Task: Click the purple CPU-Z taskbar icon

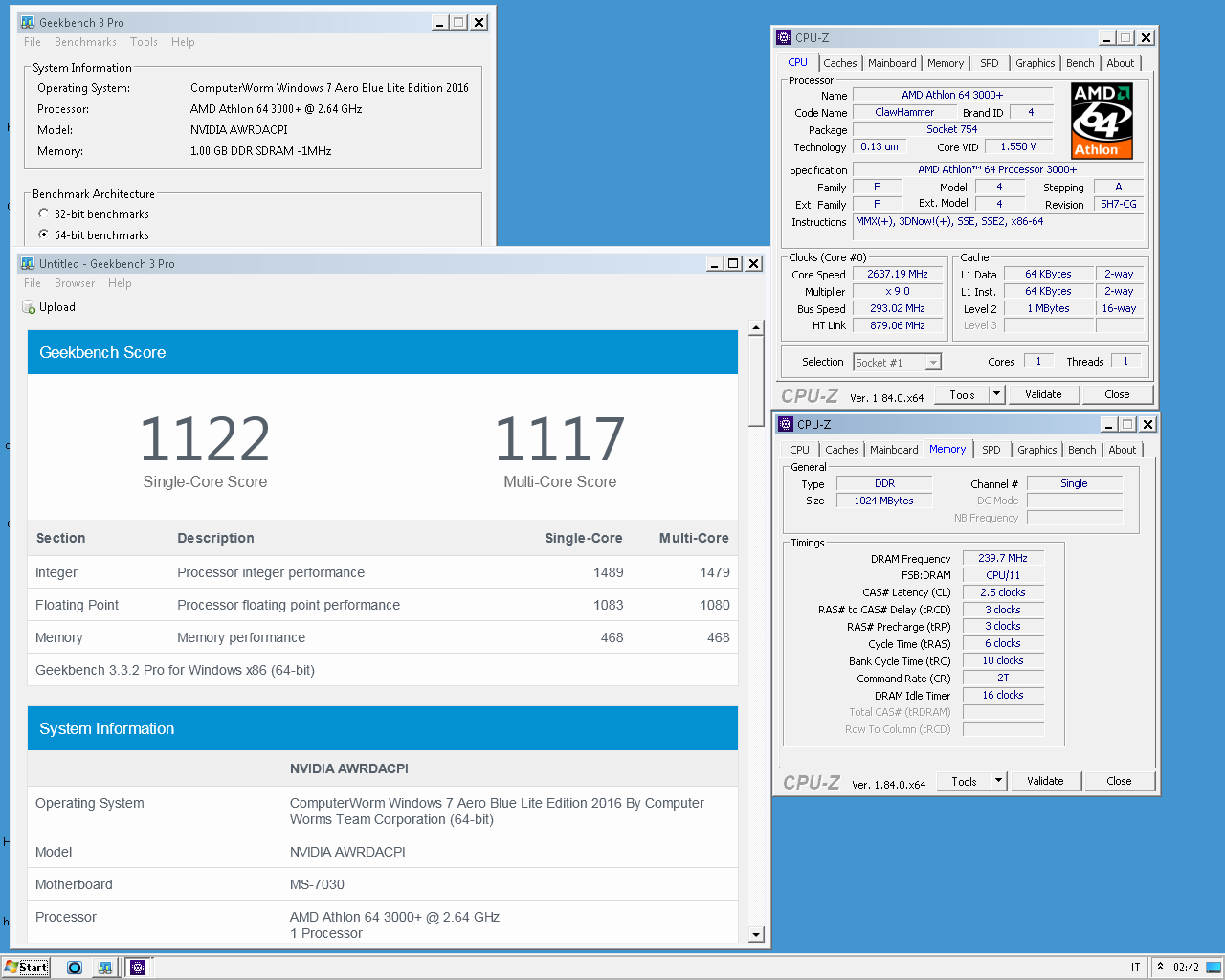Action: [x=138, y=967]
